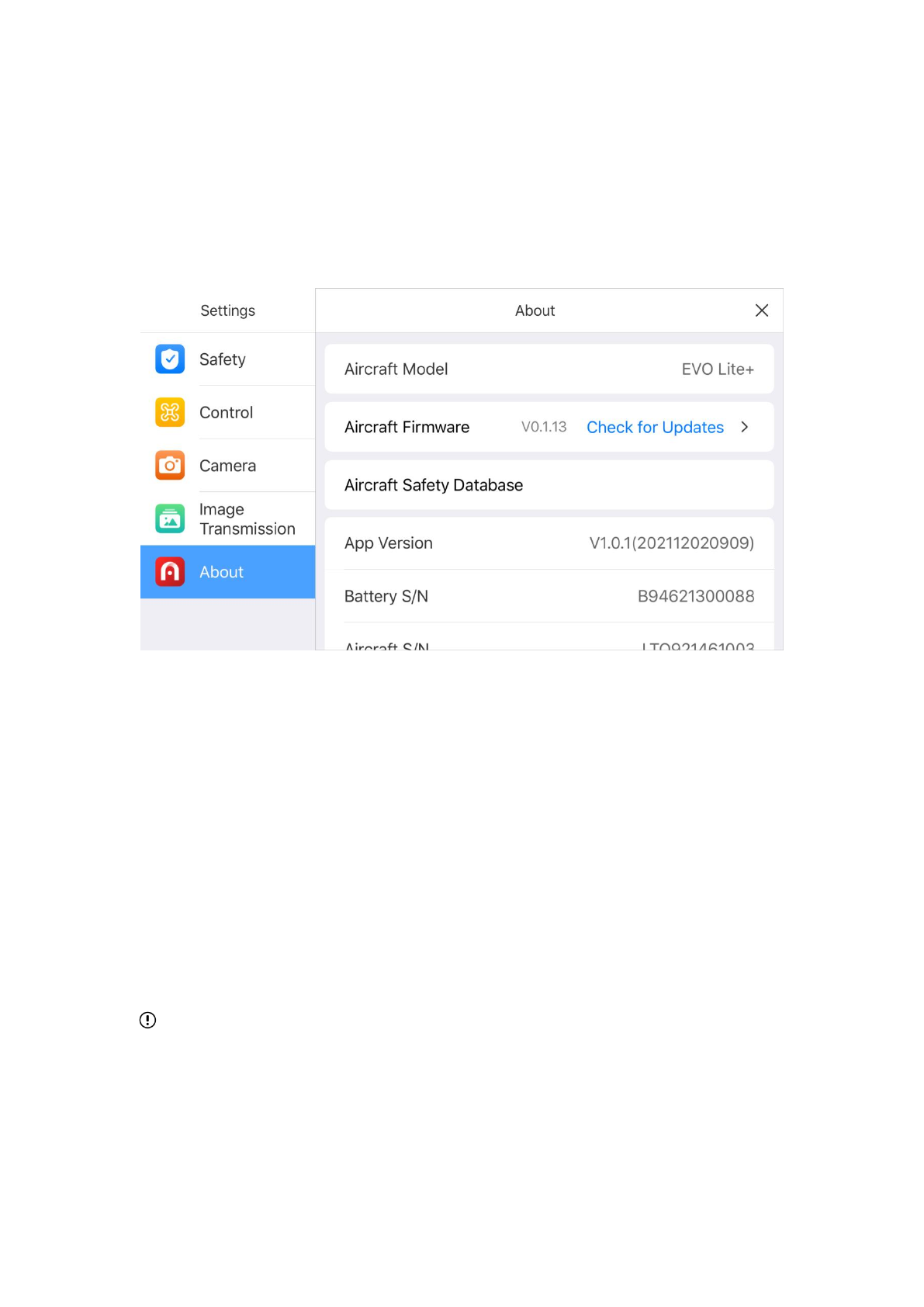Click battery serial B94621300088
Viewport: 924px width, 1307px height.
[696, 596]
